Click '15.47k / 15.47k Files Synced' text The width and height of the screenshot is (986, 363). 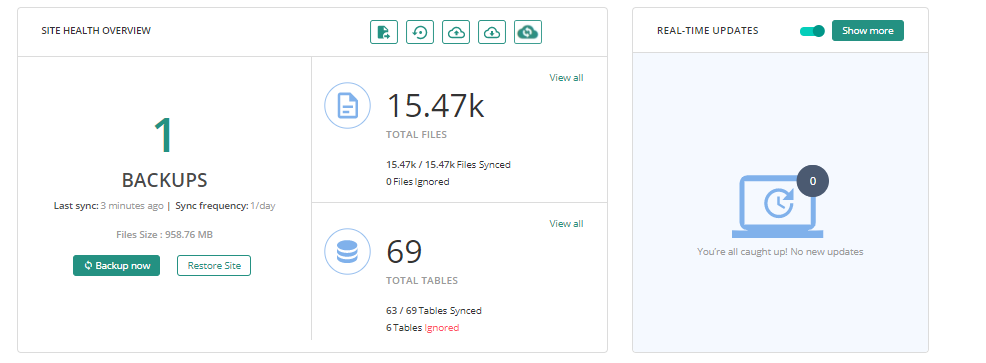[448, 165]
